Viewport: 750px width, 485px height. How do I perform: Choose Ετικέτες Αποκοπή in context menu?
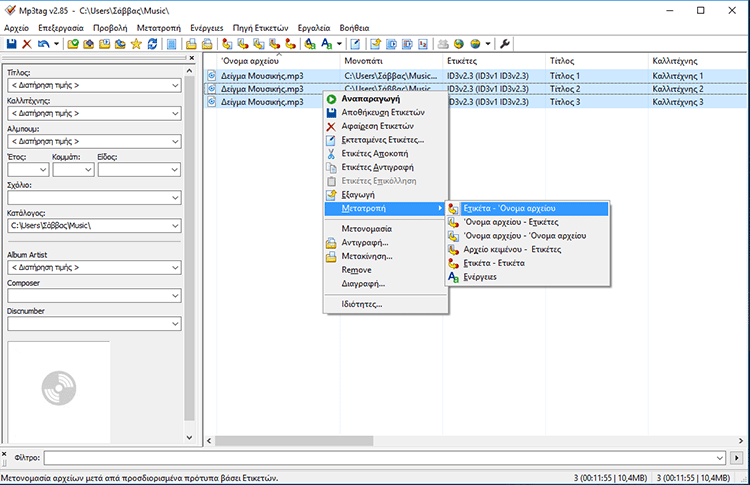(386, 154)
